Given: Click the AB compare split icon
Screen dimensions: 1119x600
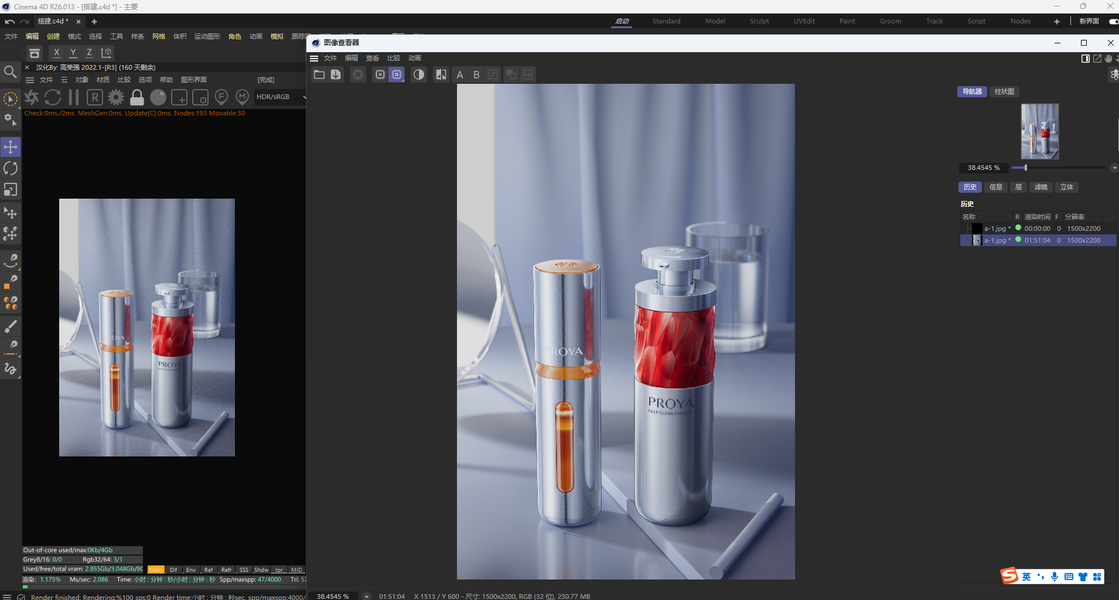Looking at the screenshot, I should [x=441, y=74].
